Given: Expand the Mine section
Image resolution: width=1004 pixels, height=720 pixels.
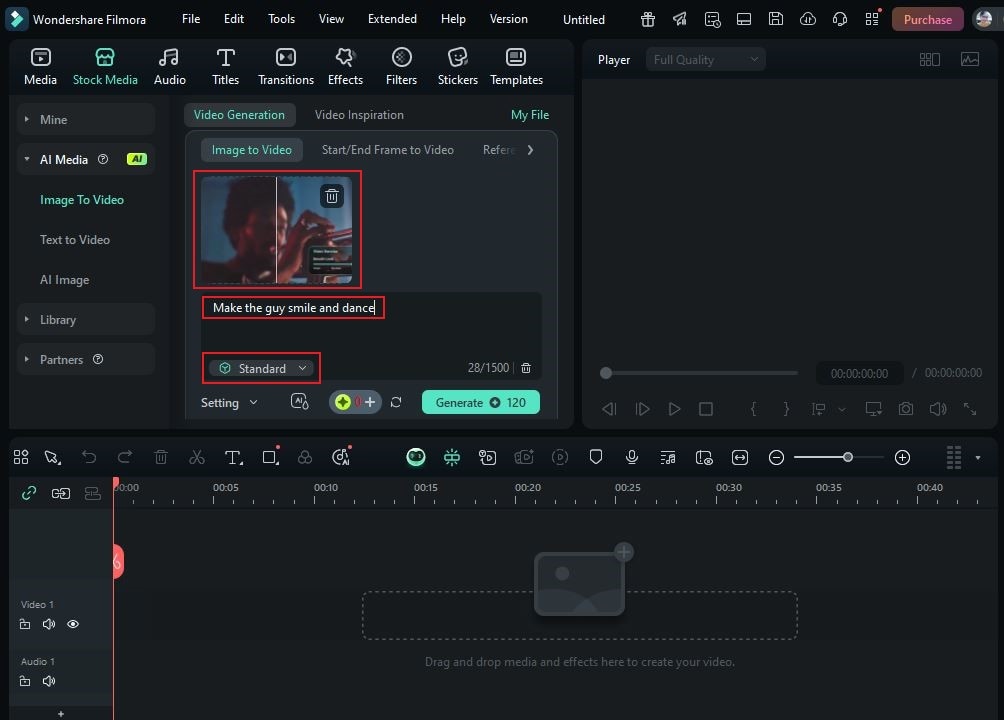Looking at the screenshot, I should coord(86,119).
